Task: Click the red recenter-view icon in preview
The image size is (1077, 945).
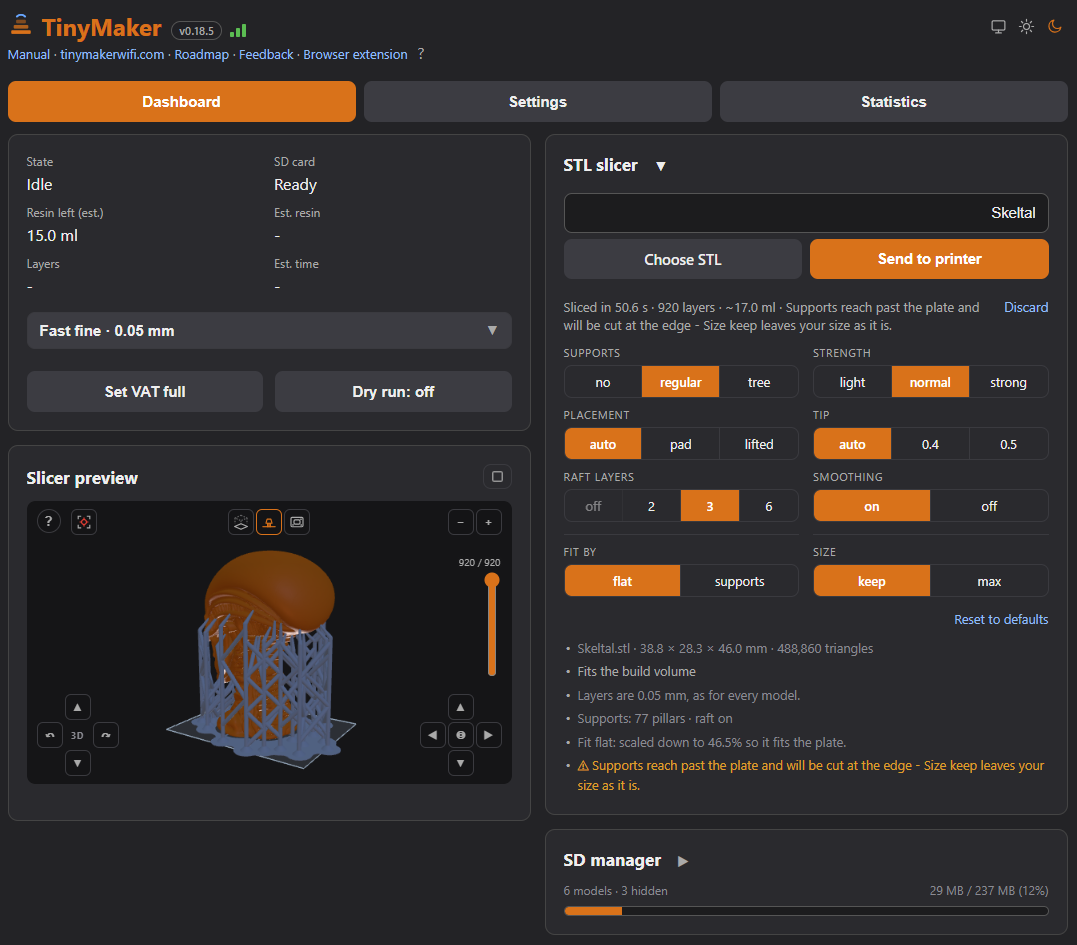Action: [84, 522]
